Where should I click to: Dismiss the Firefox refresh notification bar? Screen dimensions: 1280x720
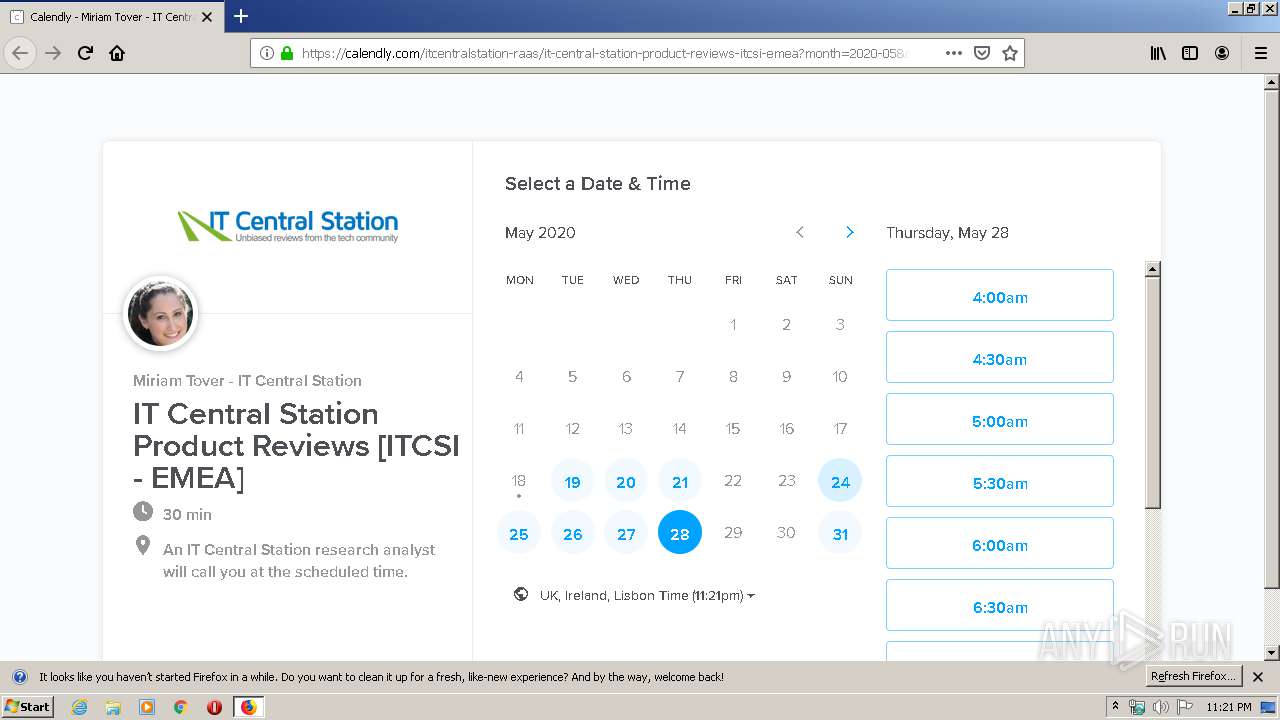tap(1258, 677)
